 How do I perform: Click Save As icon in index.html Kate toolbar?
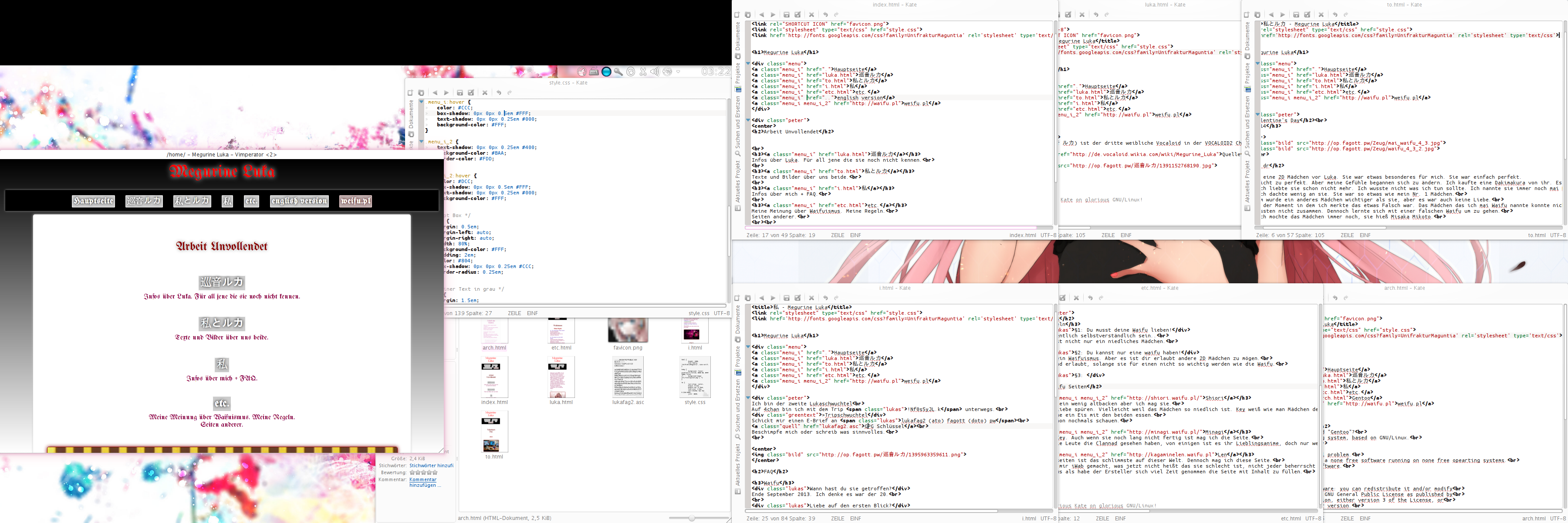[798, 15]
